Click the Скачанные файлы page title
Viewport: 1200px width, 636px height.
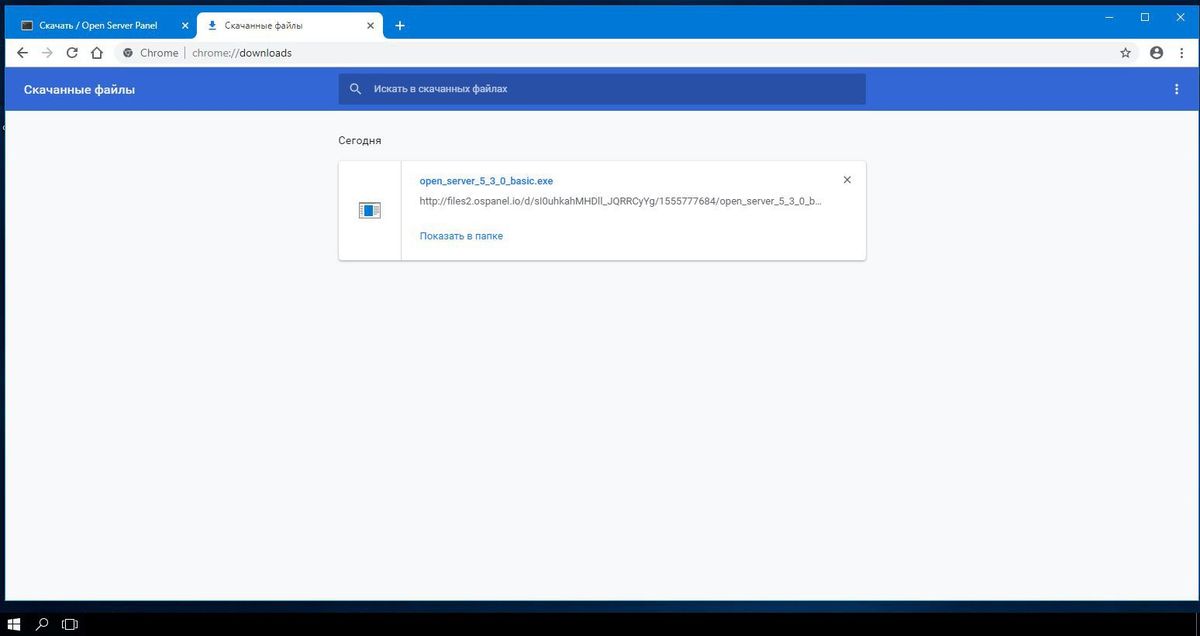tap(79, 90)
